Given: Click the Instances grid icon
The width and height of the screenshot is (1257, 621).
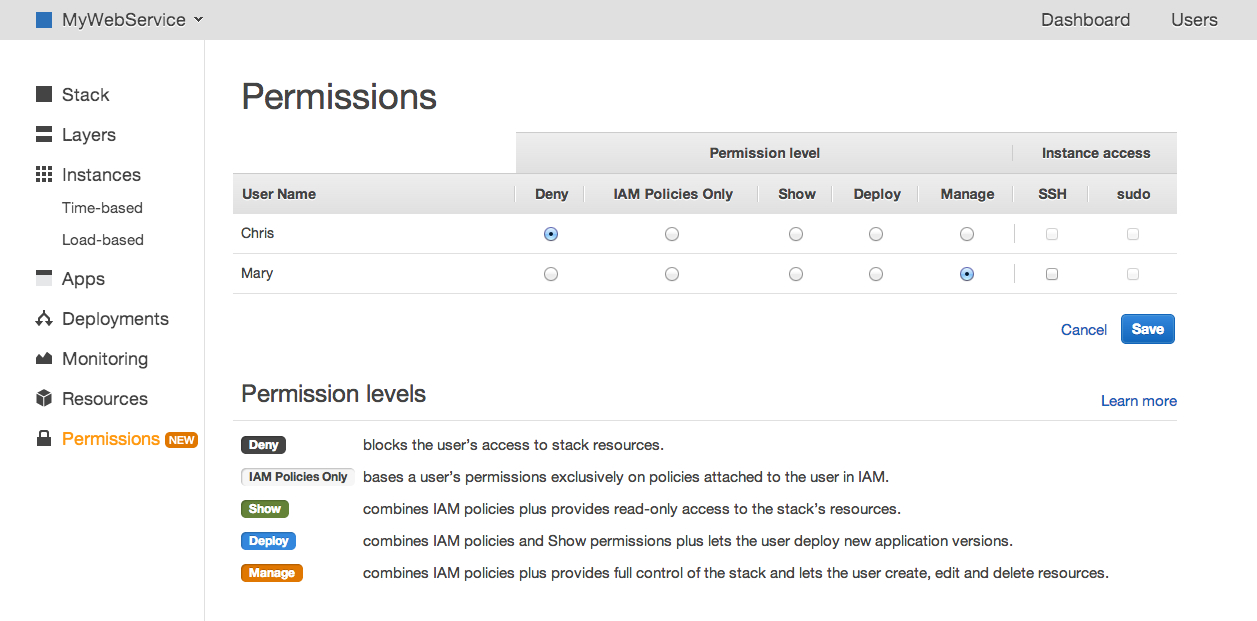Looking at the screenshot, I should tap(44, 175).
